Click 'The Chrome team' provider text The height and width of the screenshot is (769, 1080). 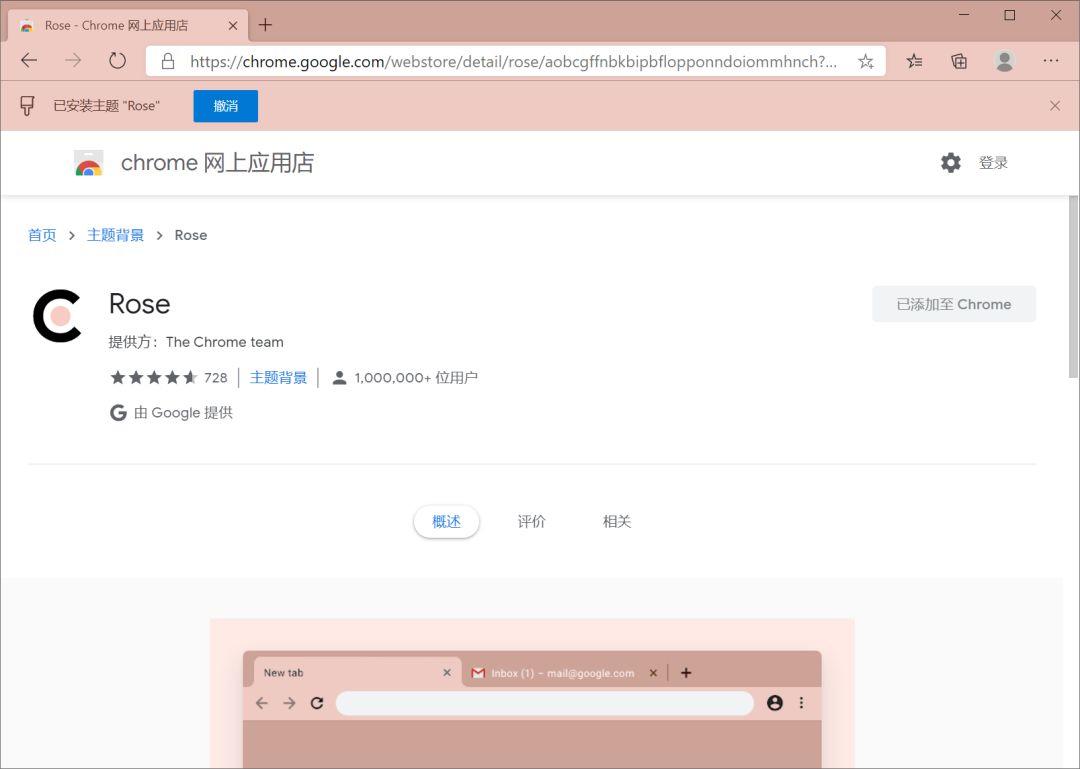pos(225,342)
